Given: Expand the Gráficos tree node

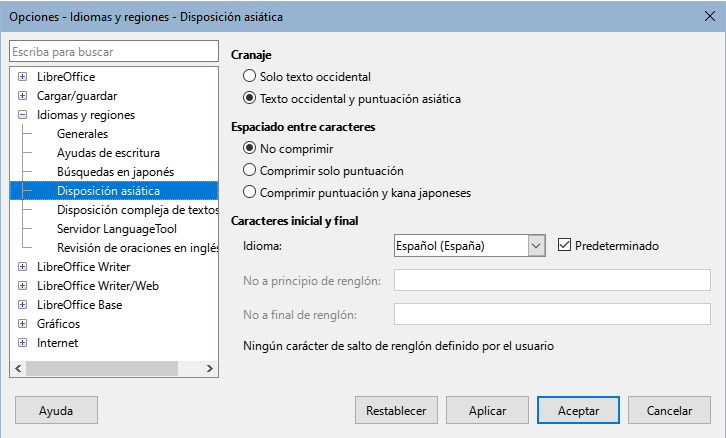Looking at the screenshot, I should coord(22,323).
